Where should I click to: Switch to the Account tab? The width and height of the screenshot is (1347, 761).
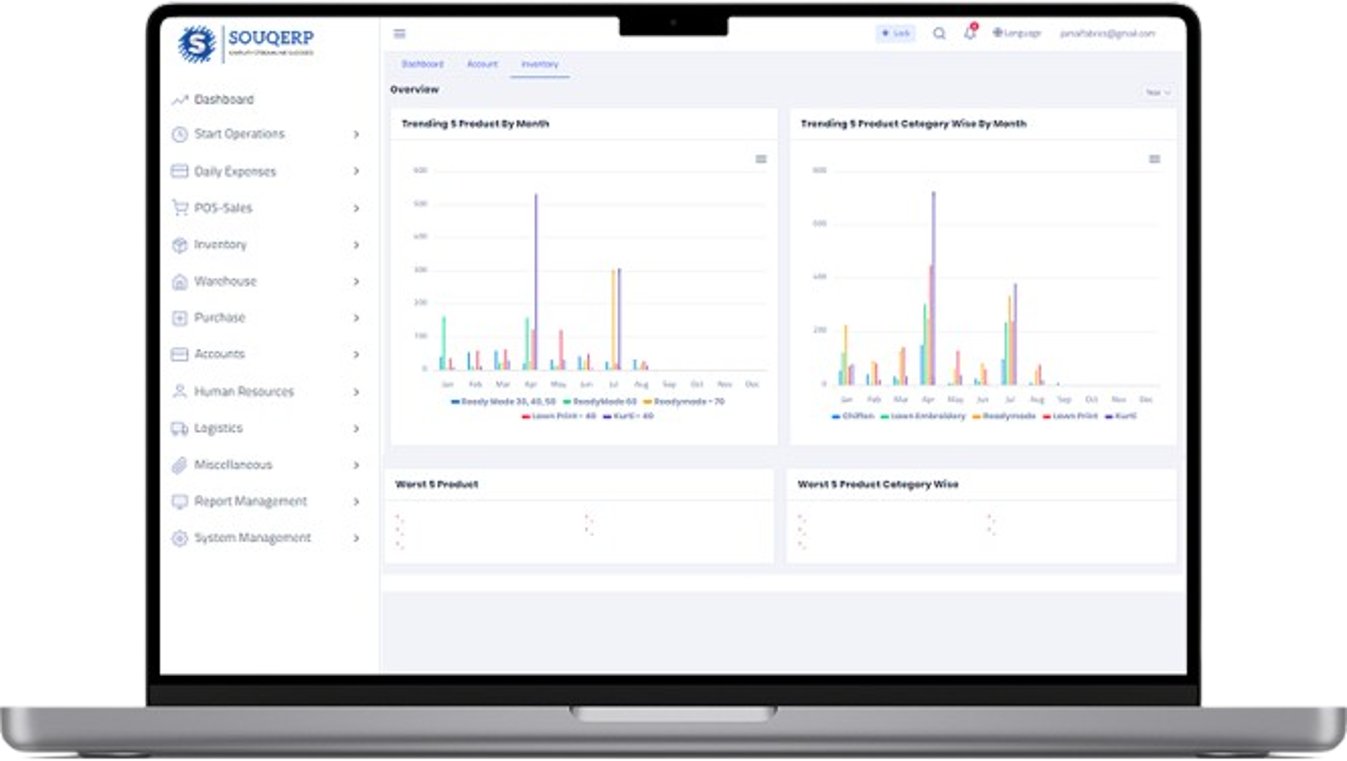[x=483, y=64]
